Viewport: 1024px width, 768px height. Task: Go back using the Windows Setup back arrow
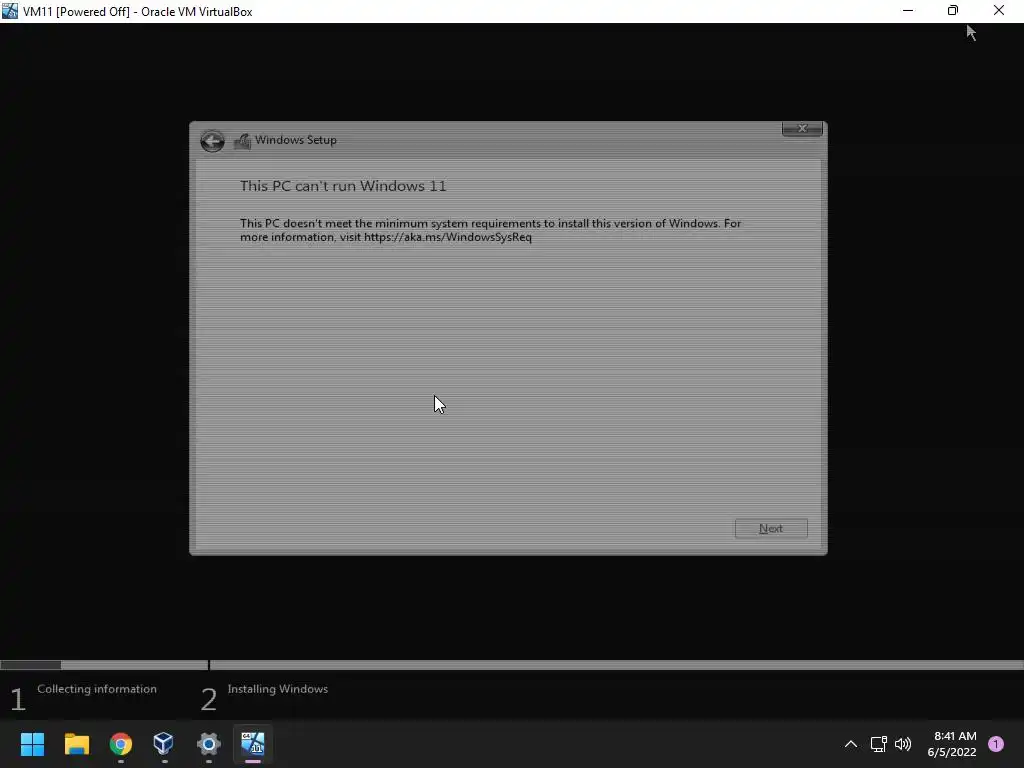click(212, 140)
